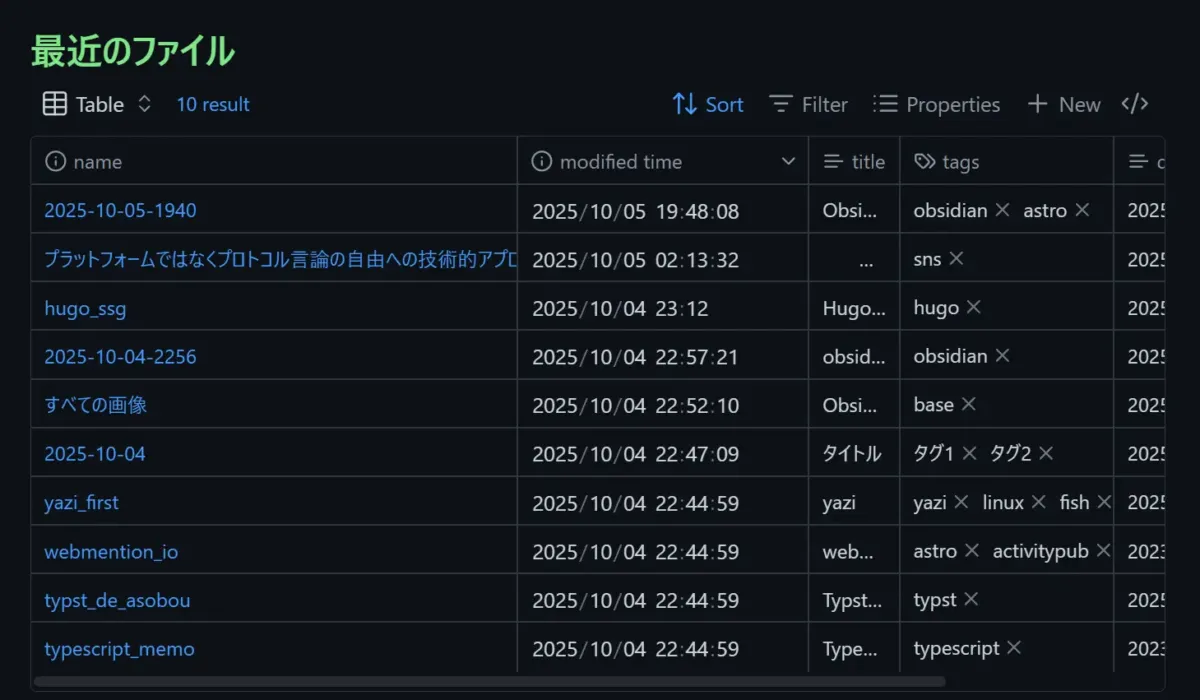Click the title column header
The height and width of the screenshot is (700, 1200).
point(854,161)
